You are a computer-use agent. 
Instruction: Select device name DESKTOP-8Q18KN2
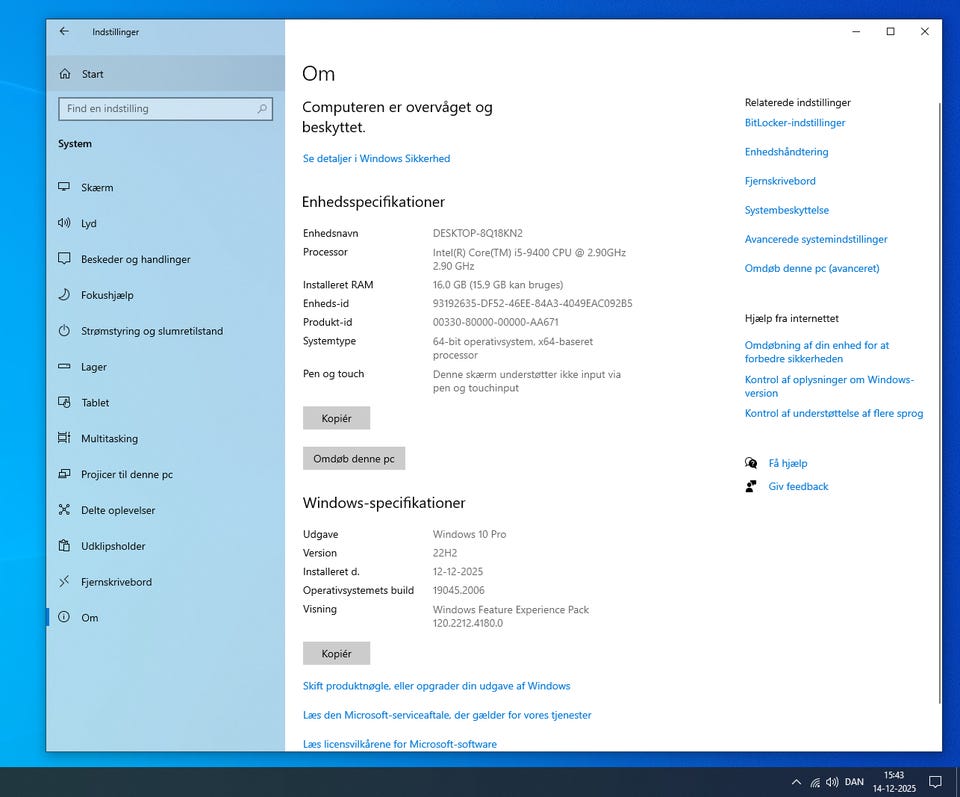click(x=478, y=233)
